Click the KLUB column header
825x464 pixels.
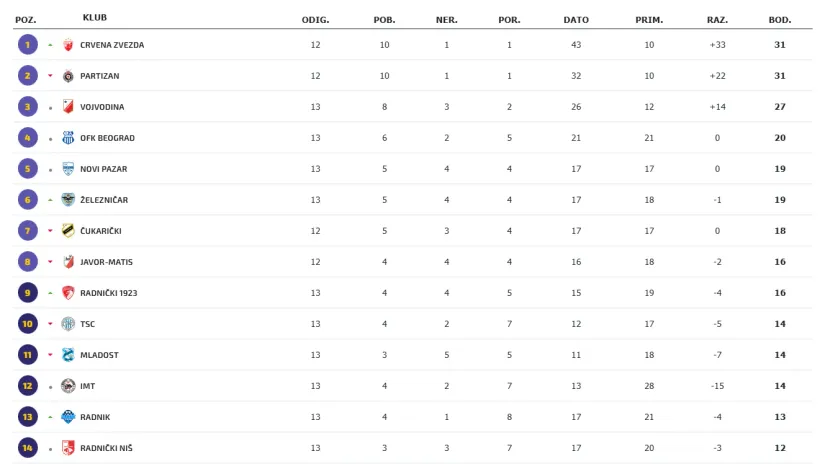[95, 18]
